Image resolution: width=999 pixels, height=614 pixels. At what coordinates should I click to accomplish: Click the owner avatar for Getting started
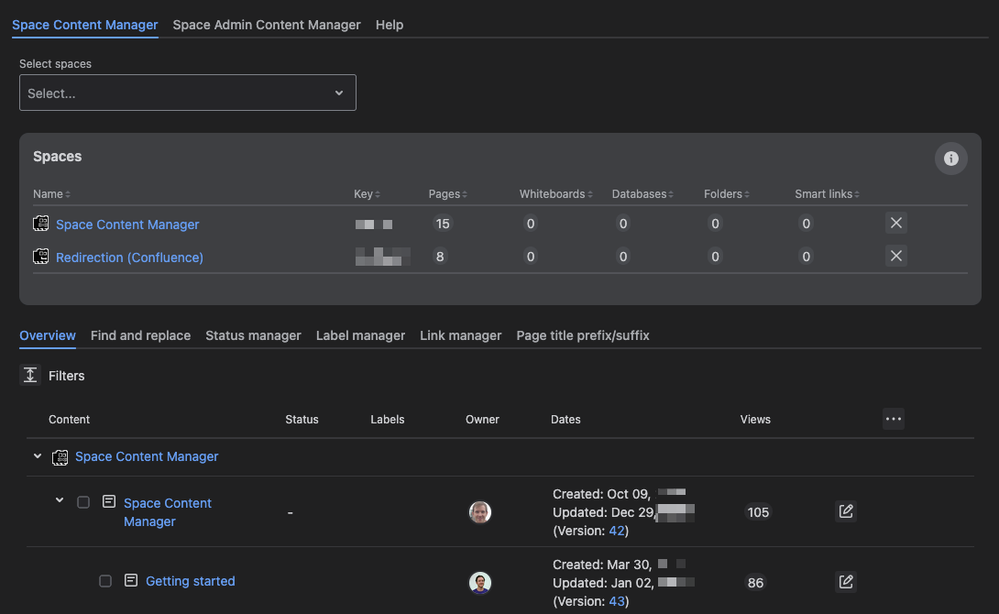[480, 582]
